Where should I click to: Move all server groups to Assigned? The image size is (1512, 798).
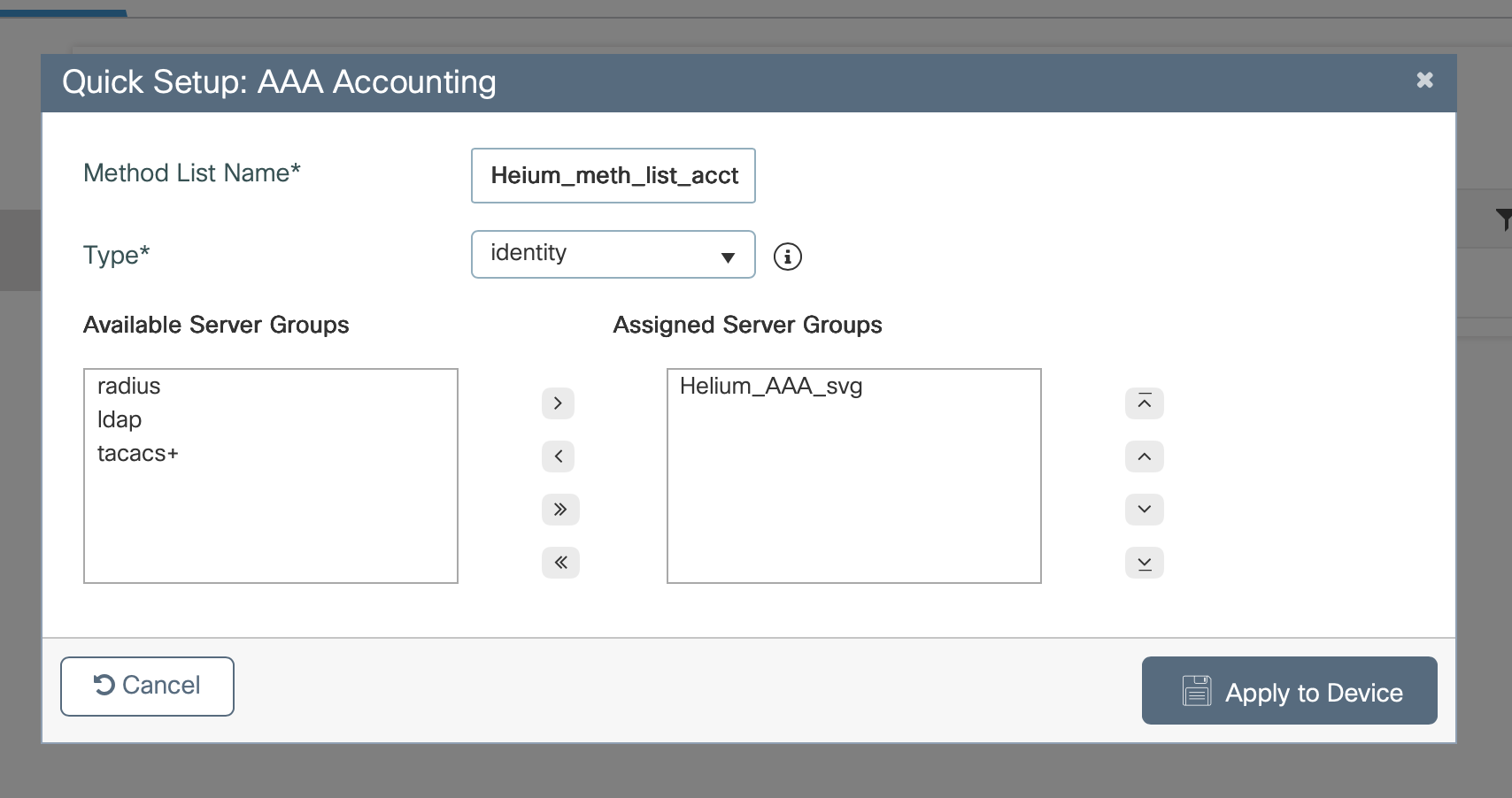(x=559, y=510)
